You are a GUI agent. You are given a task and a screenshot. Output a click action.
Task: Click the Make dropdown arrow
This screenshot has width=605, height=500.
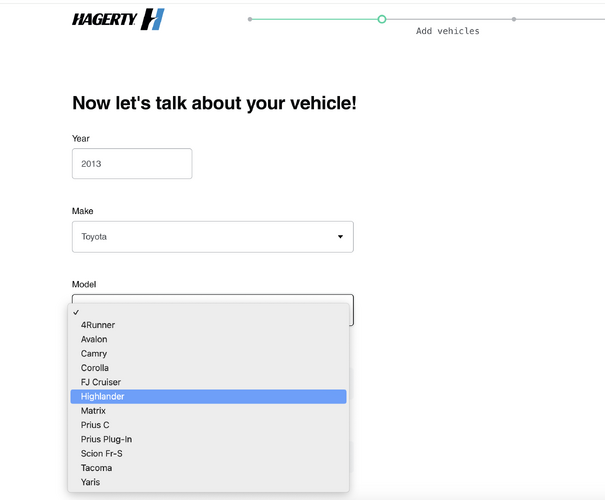tap(340, 237)
